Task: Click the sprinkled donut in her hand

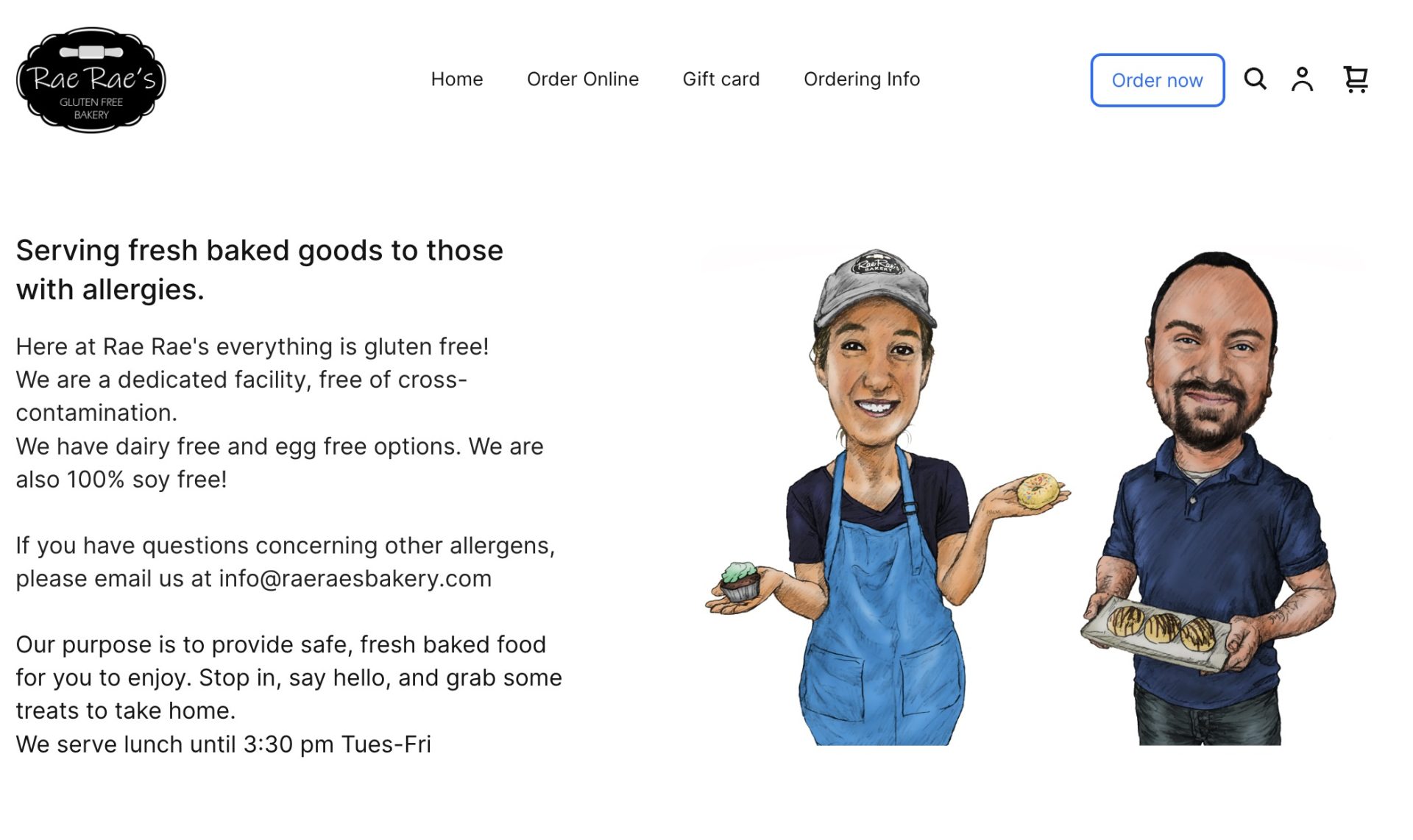Action: click(x=1038, y=491)
